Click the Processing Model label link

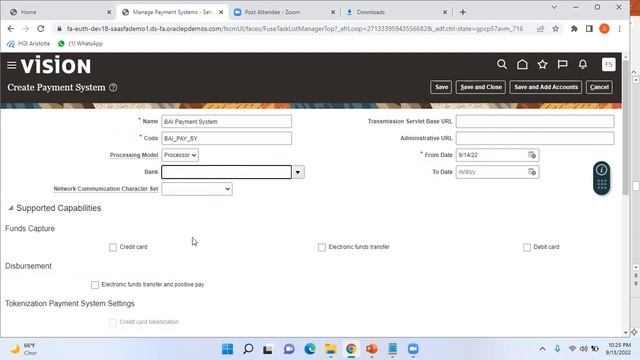coord(134,155)
